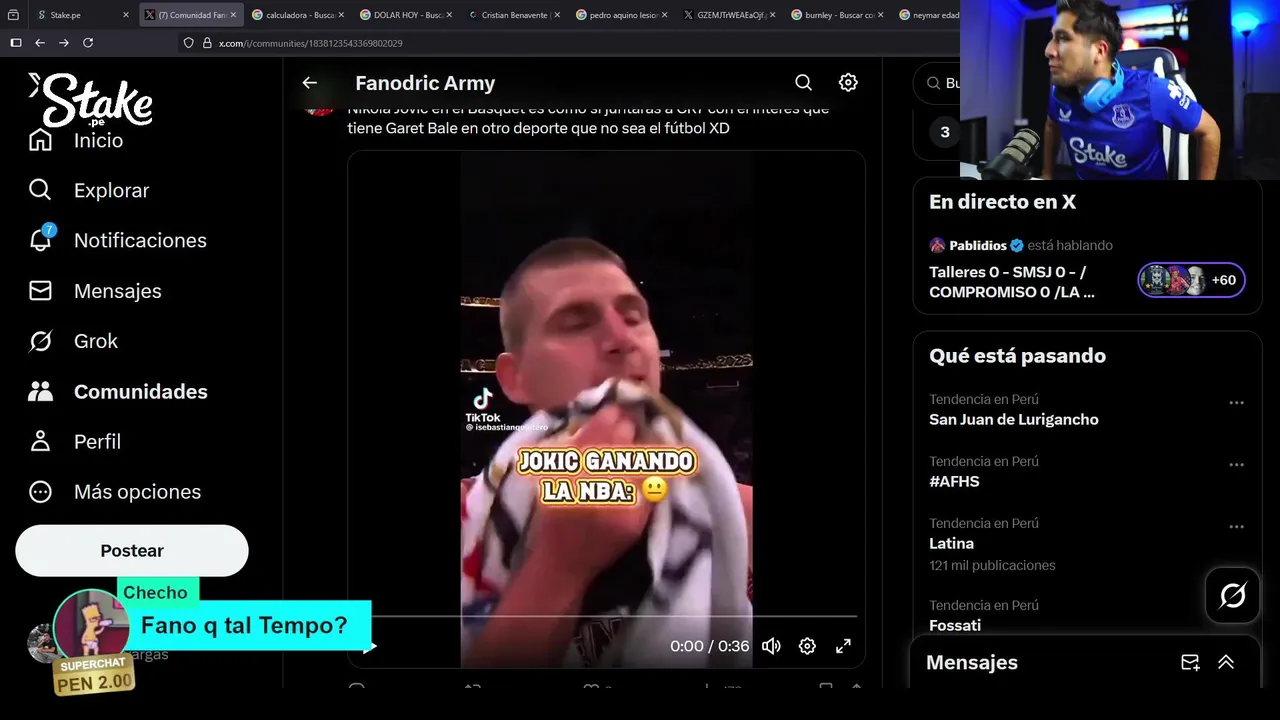Expand the video to fullscreen

(x=843, y=646)
